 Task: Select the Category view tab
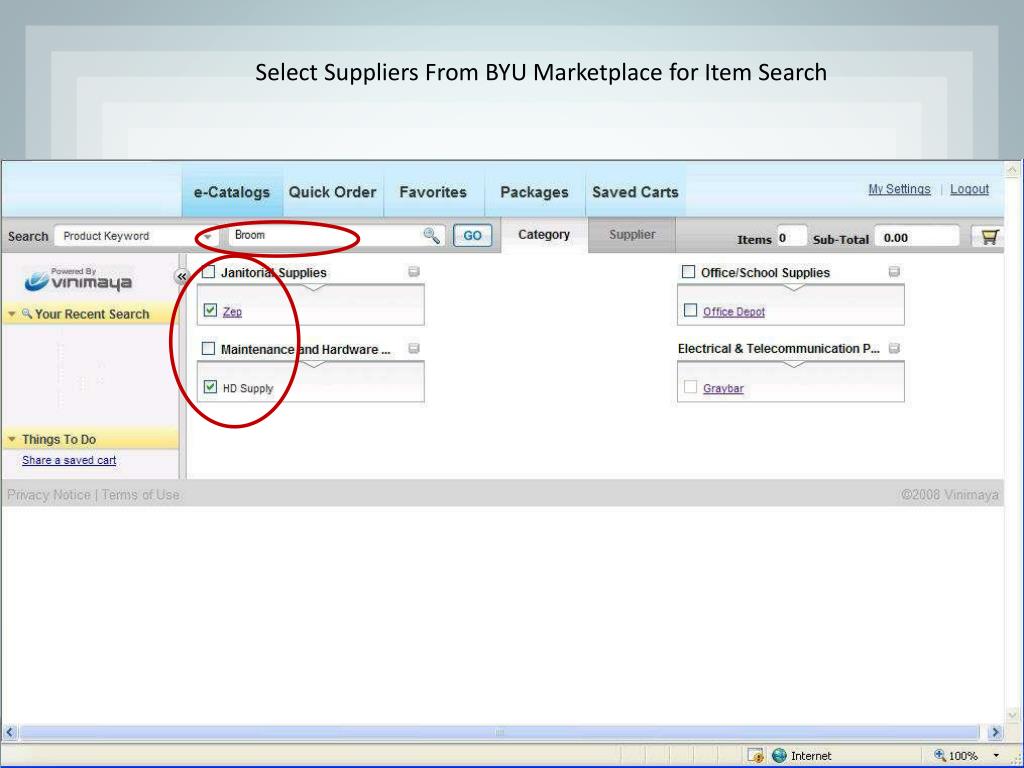(x=544, y=234)
